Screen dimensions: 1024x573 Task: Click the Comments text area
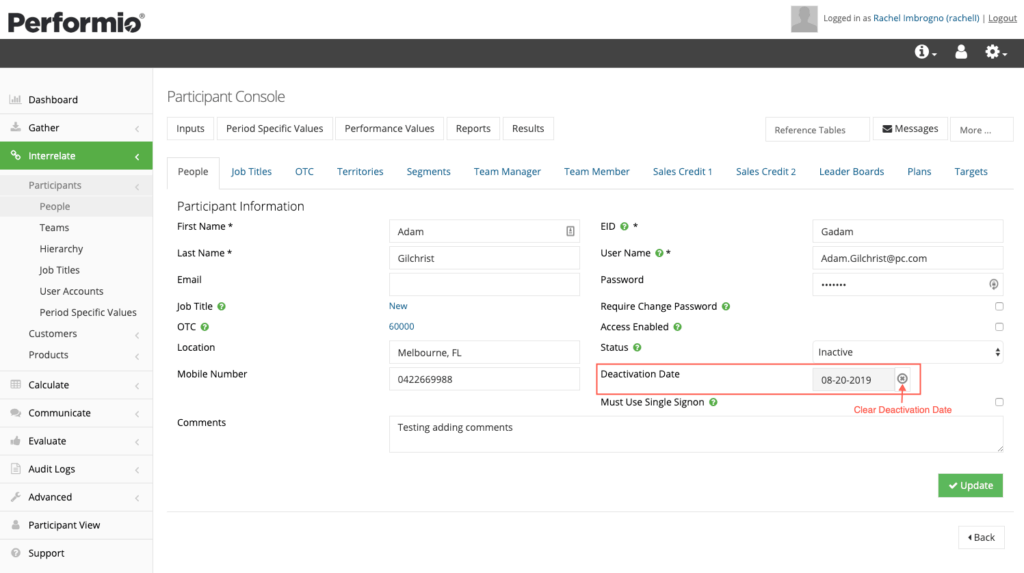(696, 434)
